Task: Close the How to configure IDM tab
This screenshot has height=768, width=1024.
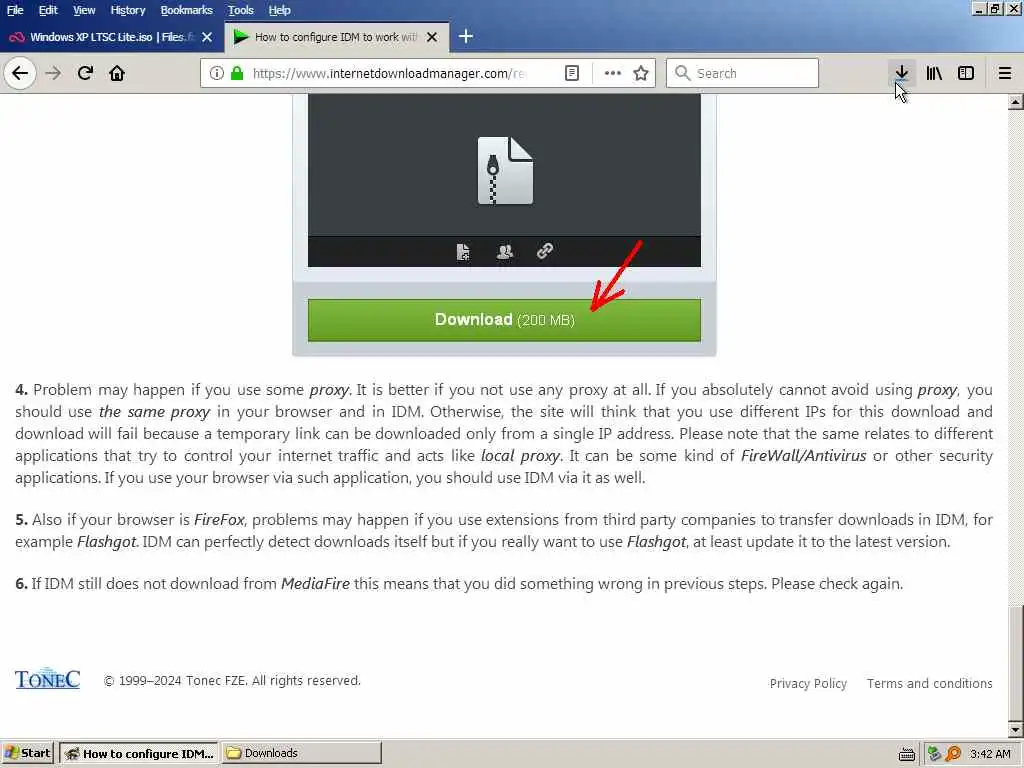Action: 432,37
